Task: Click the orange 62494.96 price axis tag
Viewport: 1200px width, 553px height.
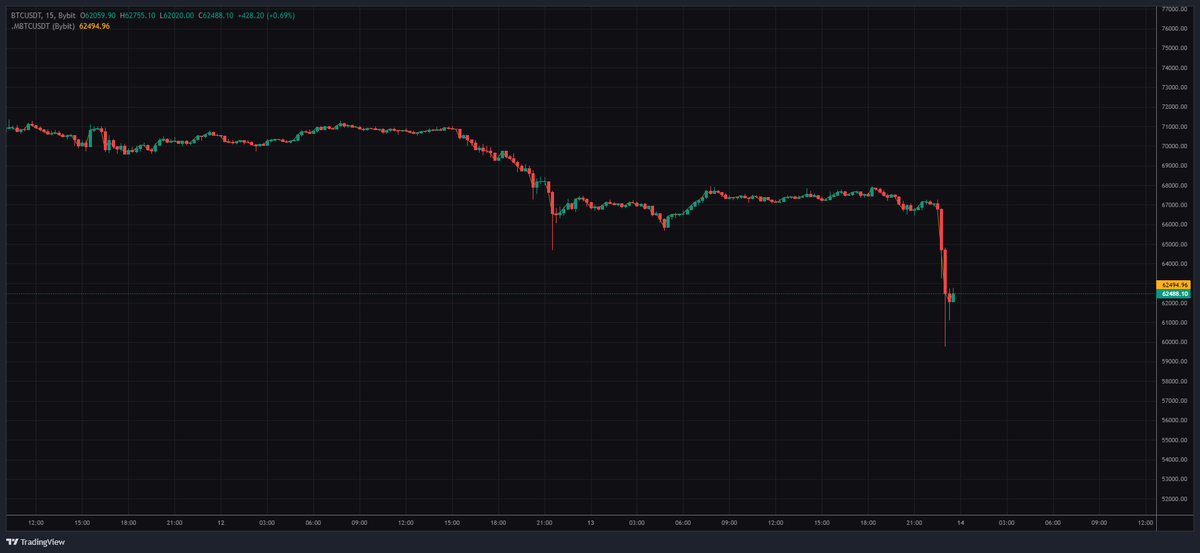Action: [1173, 285]
